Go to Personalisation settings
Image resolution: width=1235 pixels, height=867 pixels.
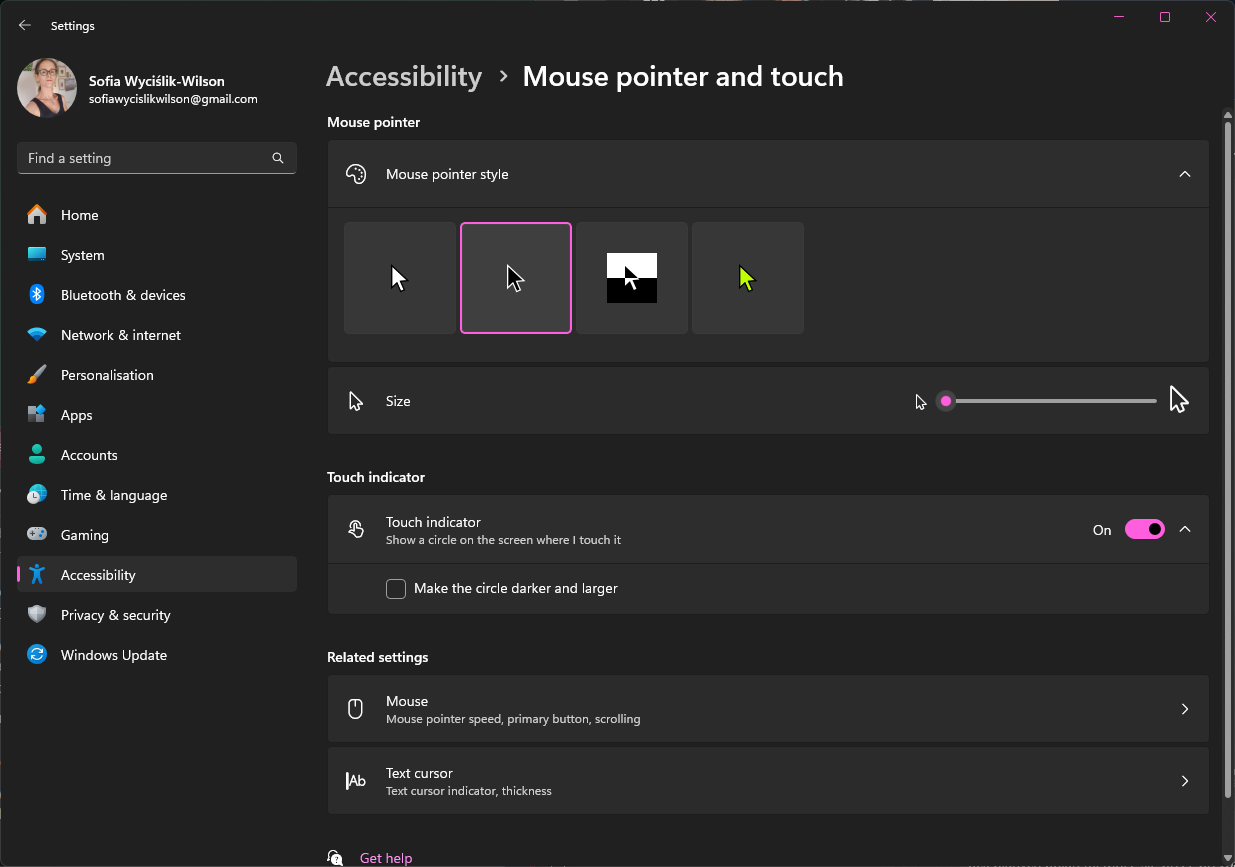click(x=107, y=375)
